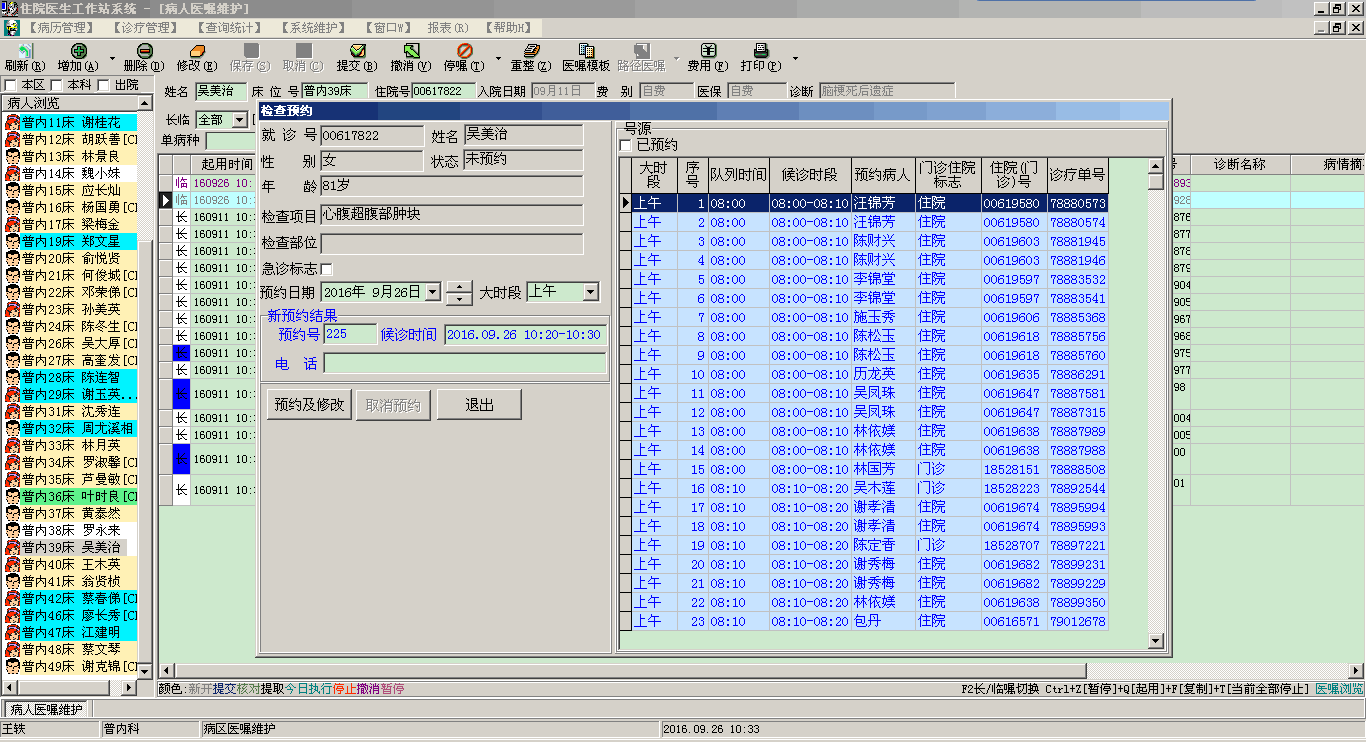Click the 电话 phone input field
The image size is (1366, 742).
[465, 363]
